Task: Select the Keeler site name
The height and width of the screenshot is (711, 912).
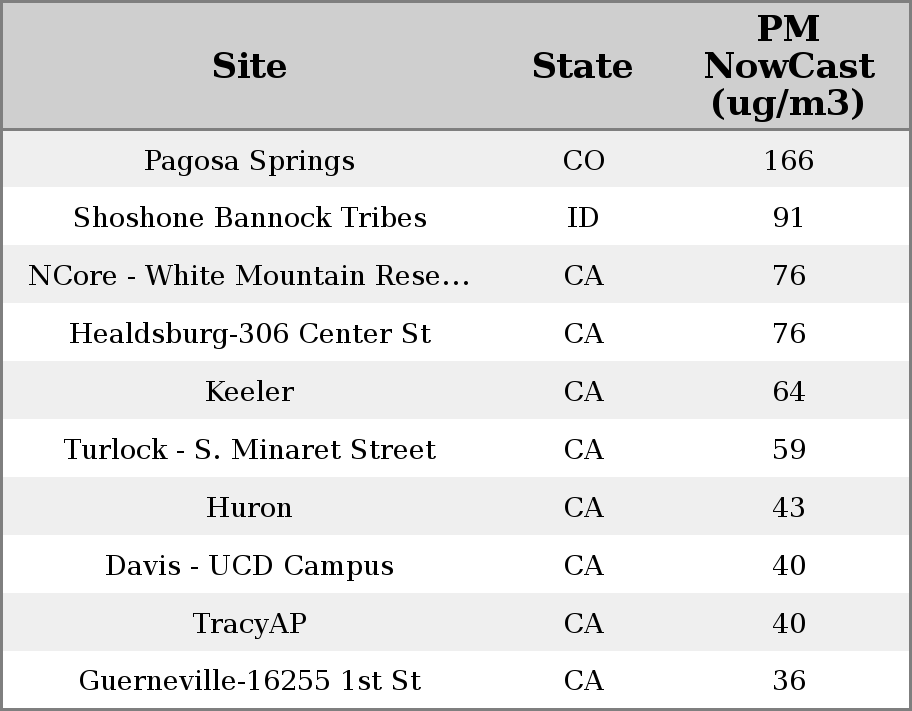Action: pyautogui.click(x=249, y=392)
